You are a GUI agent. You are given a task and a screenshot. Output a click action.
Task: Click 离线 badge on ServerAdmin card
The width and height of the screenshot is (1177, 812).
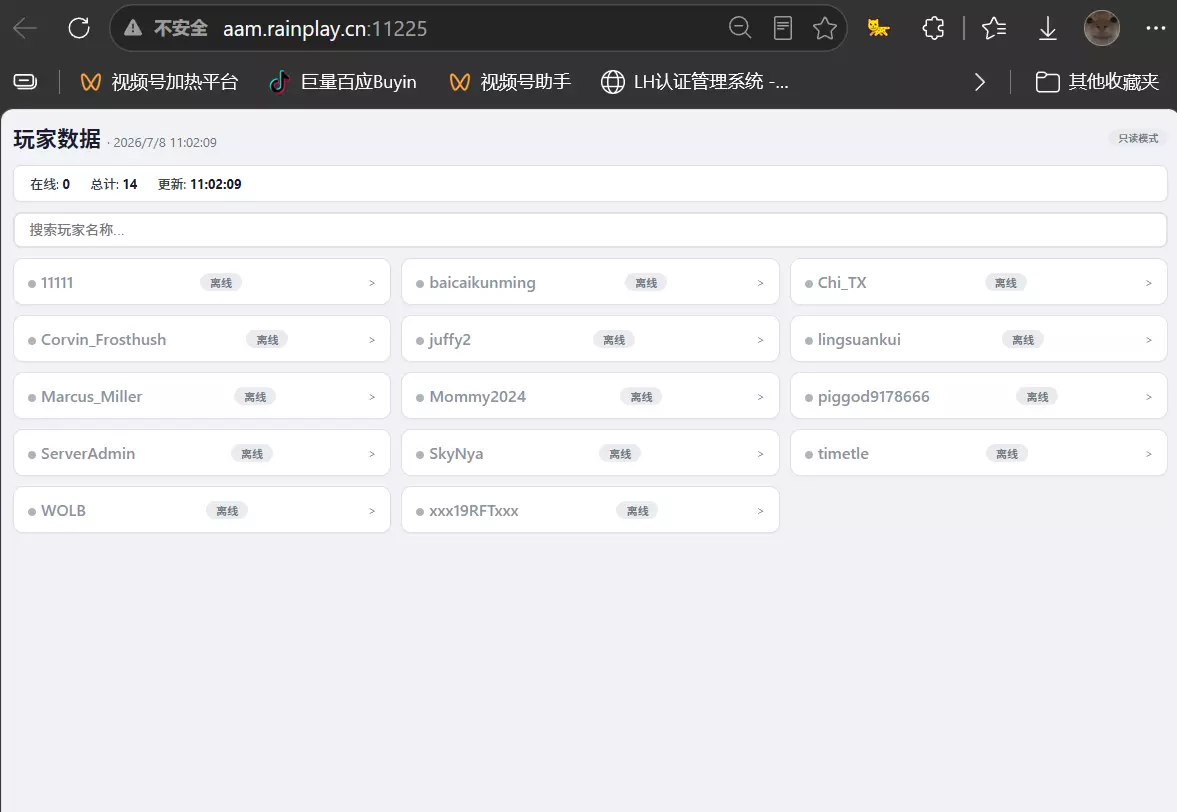tap(251, 454)
